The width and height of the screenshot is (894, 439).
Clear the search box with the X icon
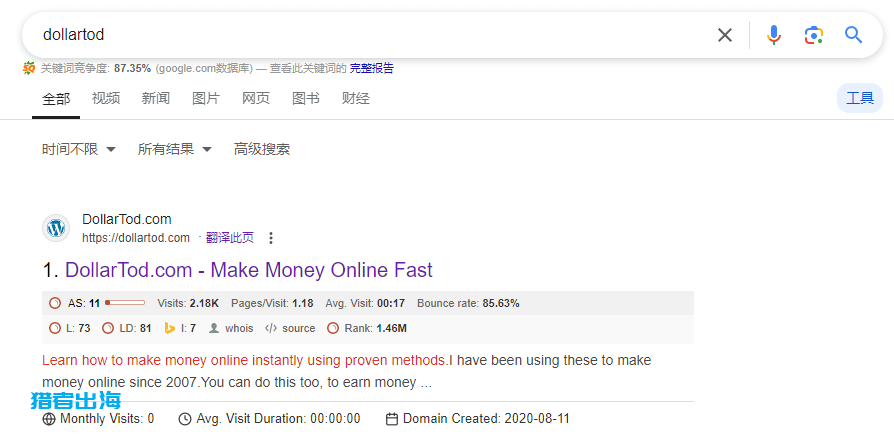tap(725, 35)
